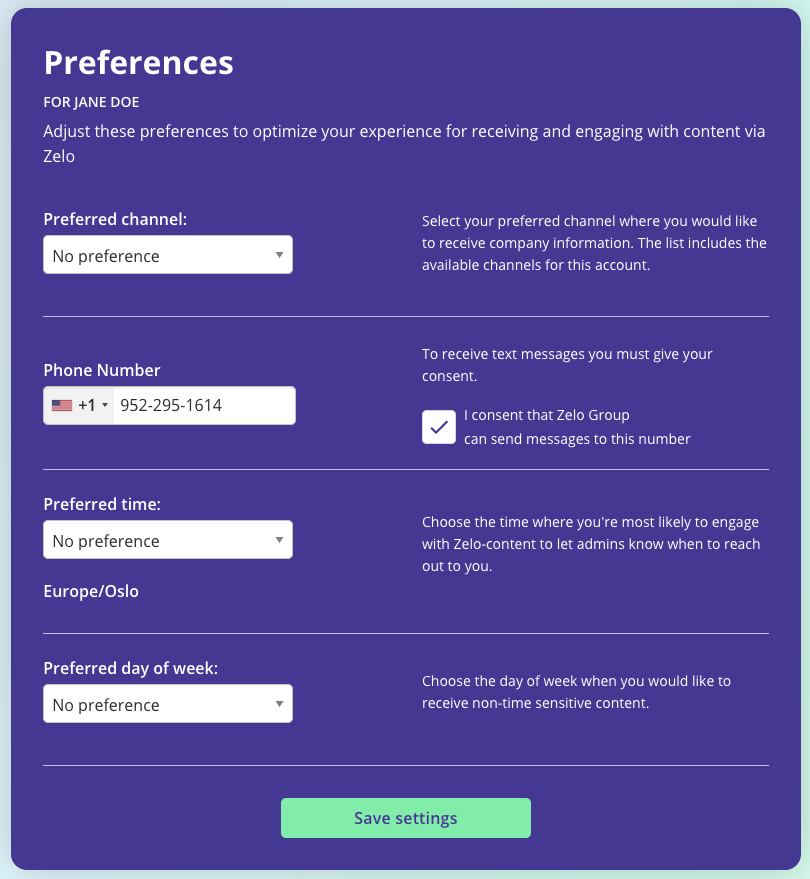Click the Phone Number label
810x879 pixels.
pyautogui.click(x=102, y=370)
